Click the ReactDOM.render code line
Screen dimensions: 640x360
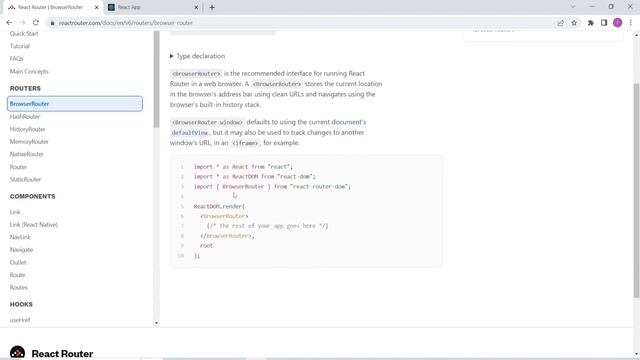(x=219, y=206)
